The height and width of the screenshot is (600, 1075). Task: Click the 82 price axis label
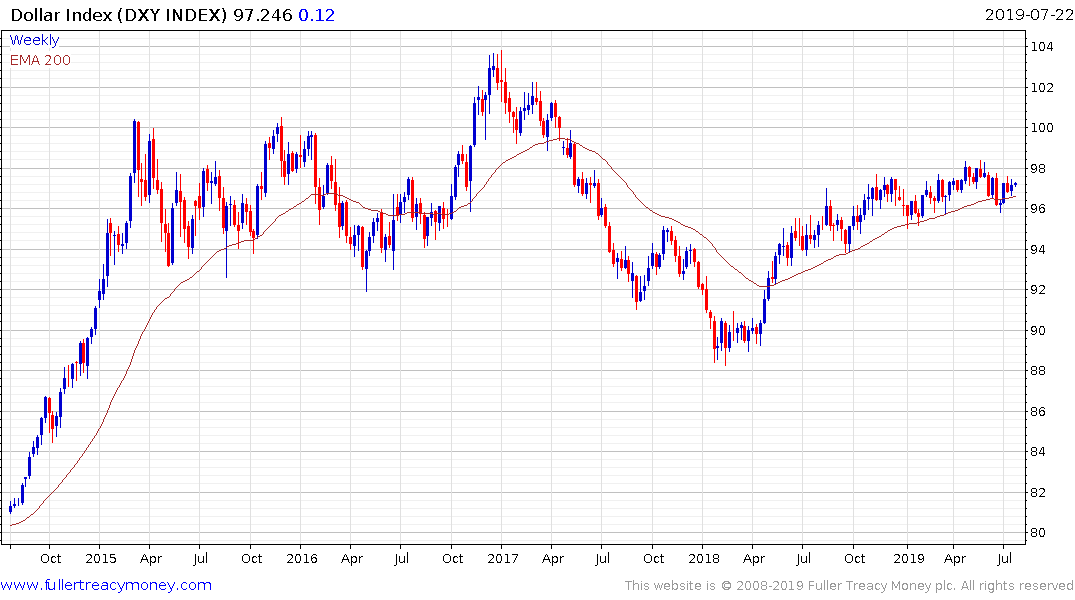tap(1038, 492)
